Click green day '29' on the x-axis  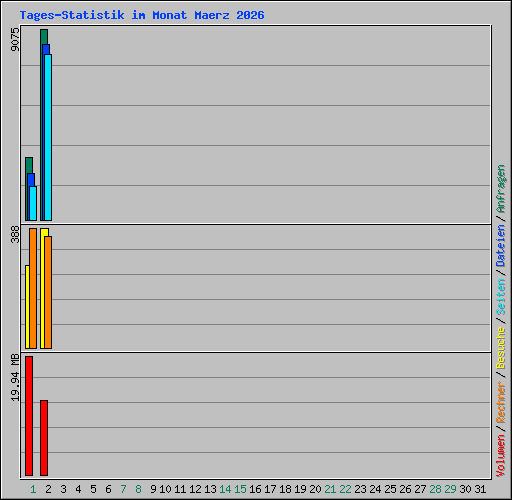pyautogui.click(x=450, y=489)
